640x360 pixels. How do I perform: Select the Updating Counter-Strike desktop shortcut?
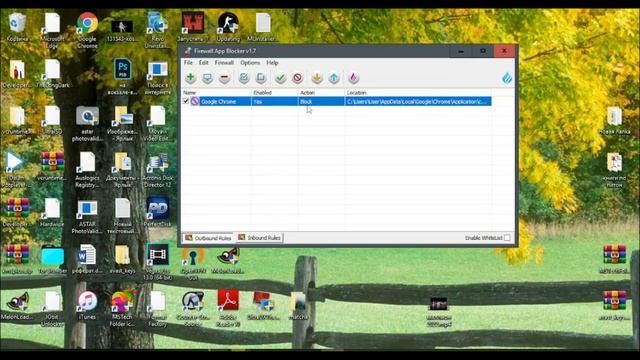(x=228, y=27)
